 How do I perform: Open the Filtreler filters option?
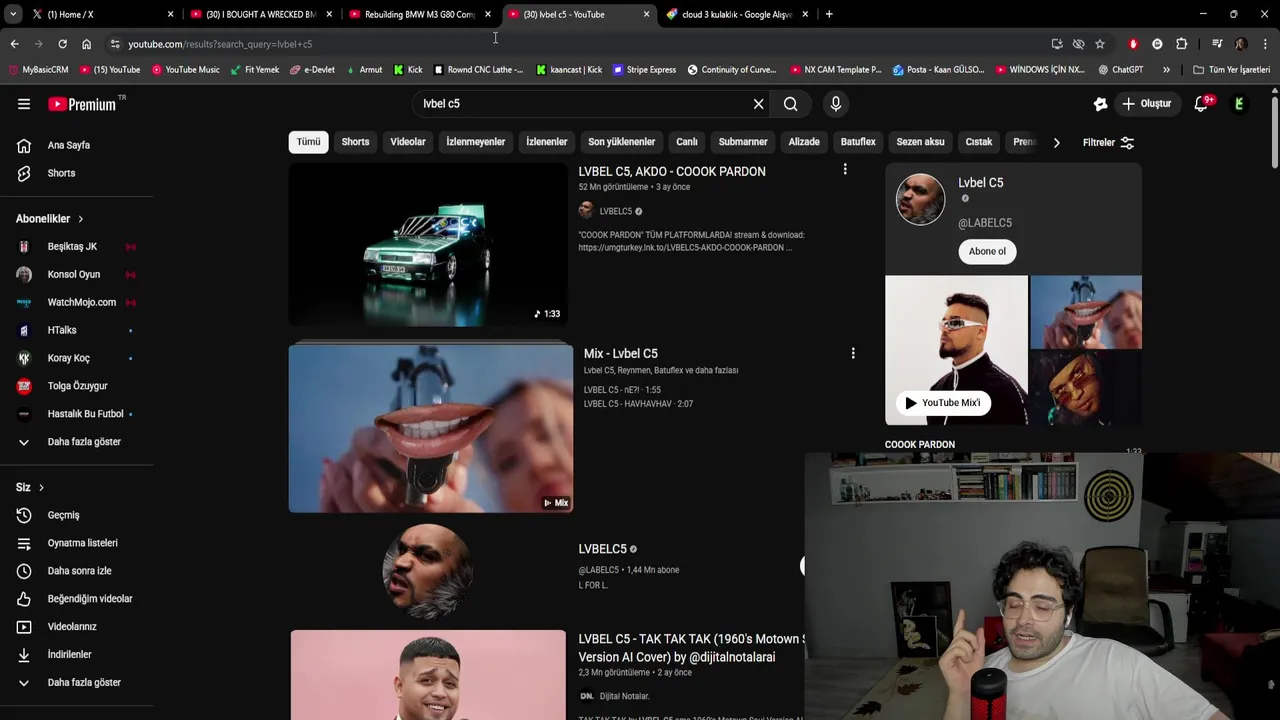[1108, 142]
